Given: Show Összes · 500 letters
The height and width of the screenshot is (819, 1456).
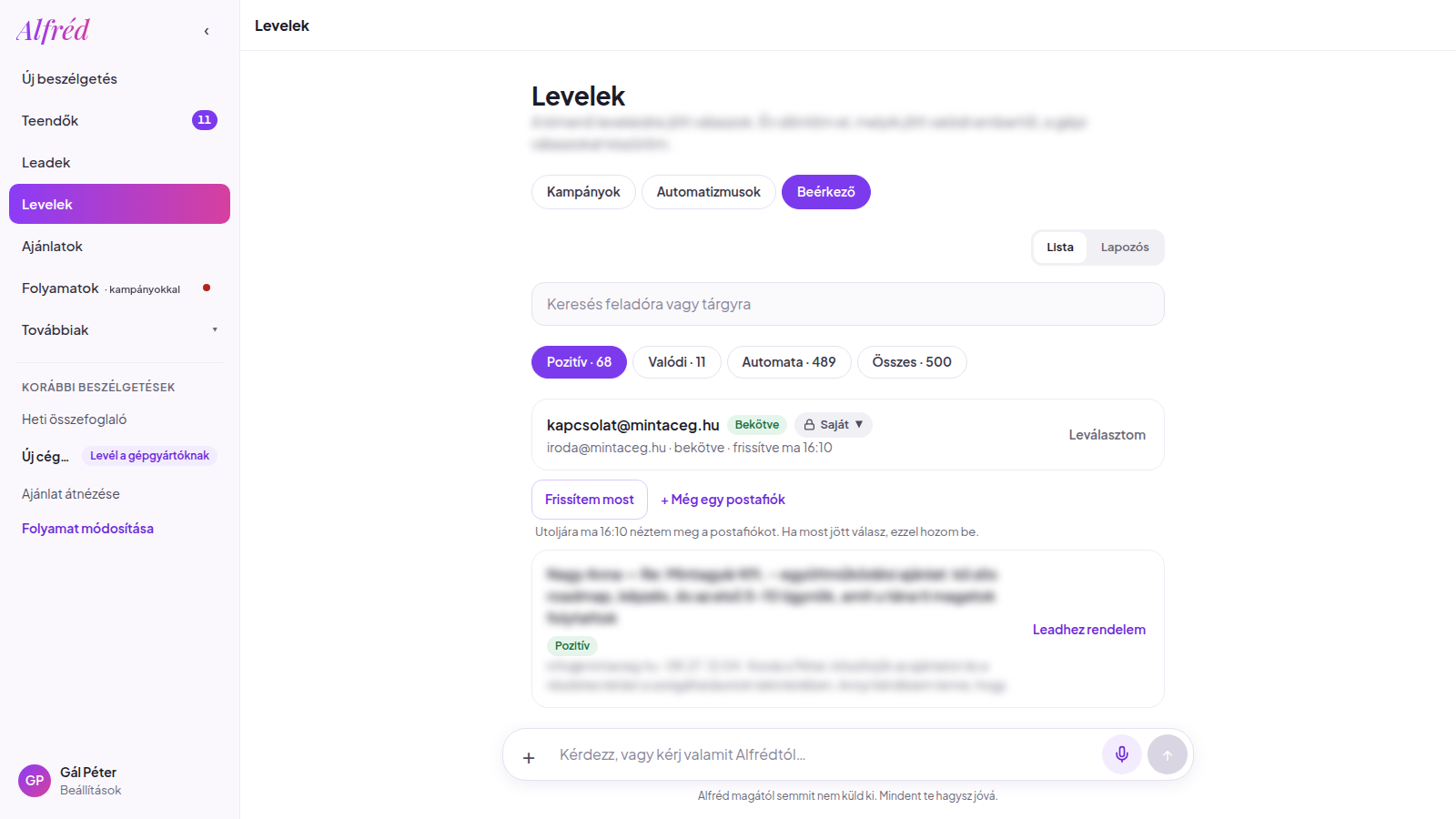Looking at the screenshot, I should click(x=912, y=362).
